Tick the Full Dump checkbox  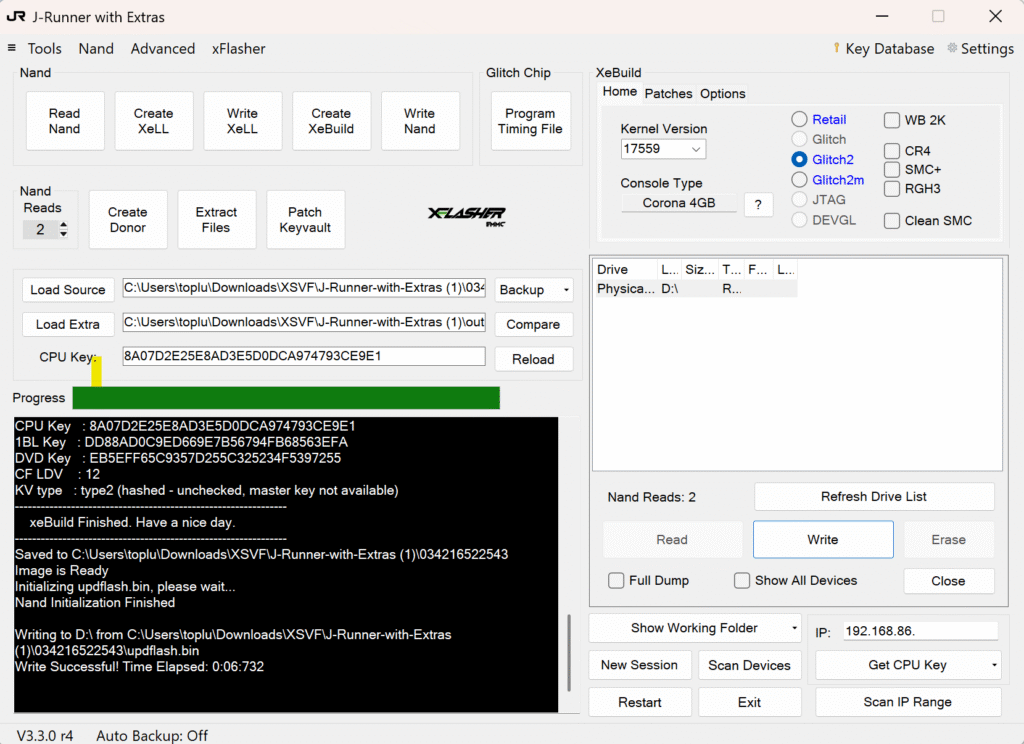pos(617,581)
